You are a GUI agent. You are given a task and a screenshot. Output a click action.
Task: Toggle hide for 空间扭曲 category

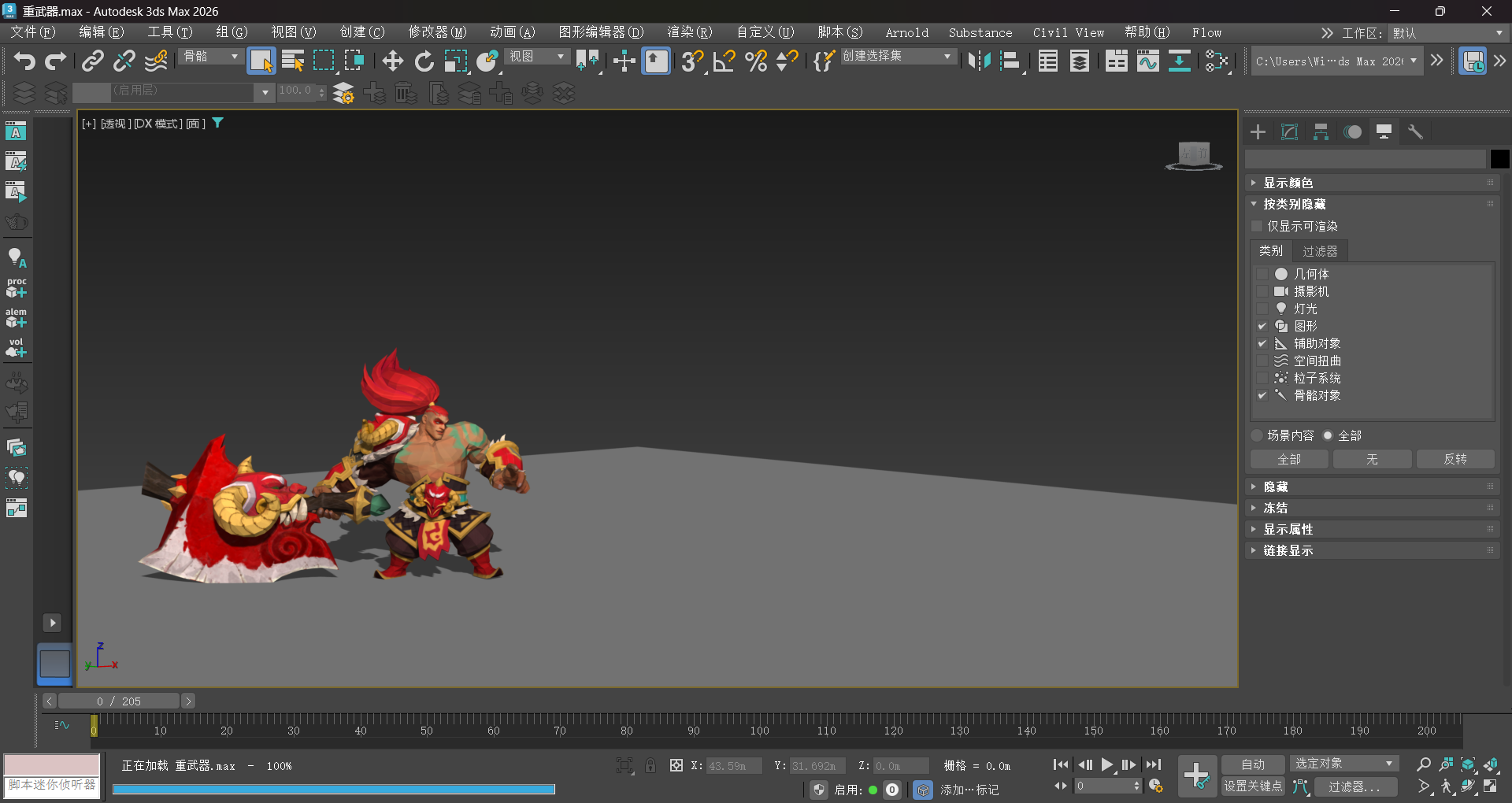[1262, 361]
